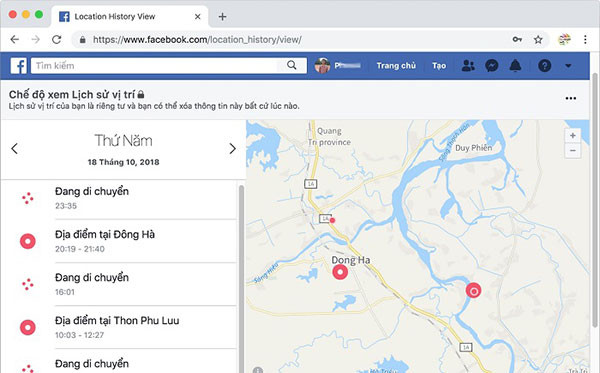
Task: Click the search magnifier button
Action: point(292,65)
